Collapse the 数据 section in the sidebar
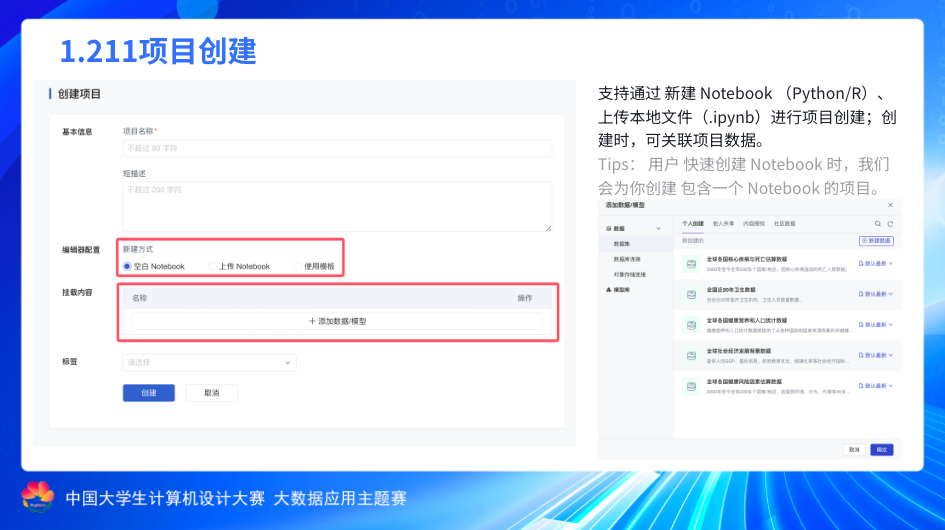The height and width of the screenshot is (530, 945). coord(658,229)
